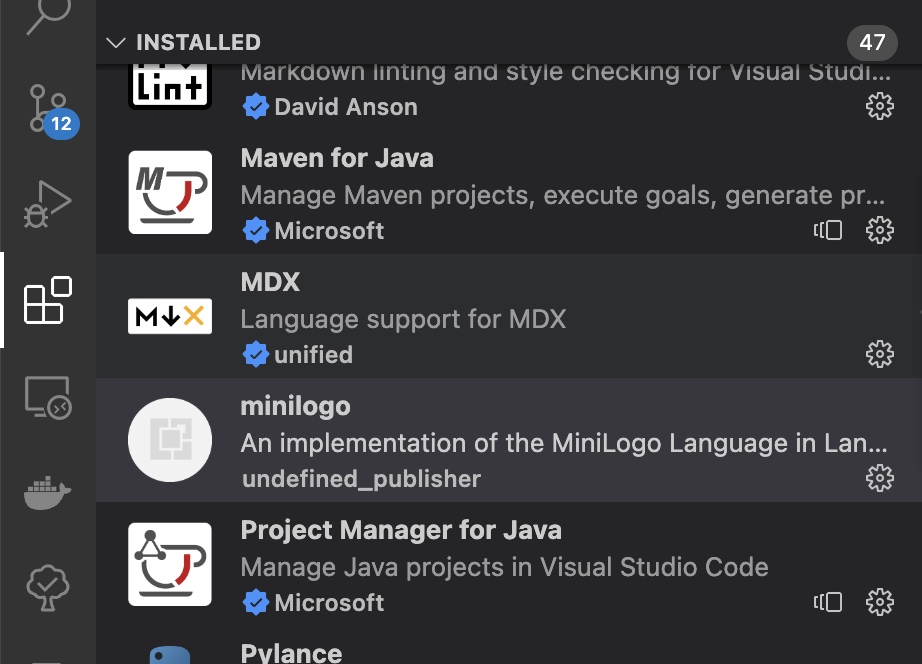Click the markdownlint extension gear icon
The height and width of the screenshot is (664, 922).
click(x=879, y=106)
